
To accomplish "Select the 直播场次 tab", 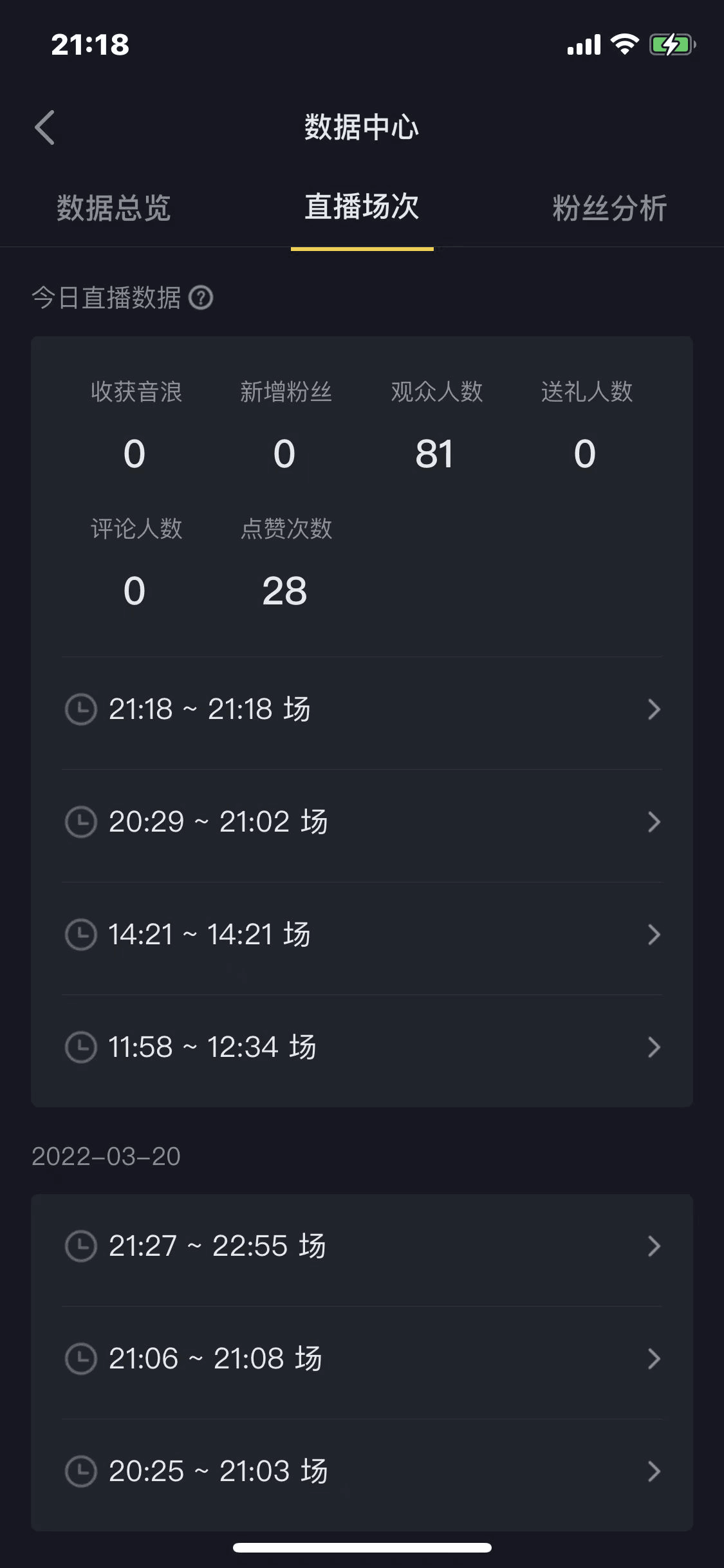I will click(362, 207).
